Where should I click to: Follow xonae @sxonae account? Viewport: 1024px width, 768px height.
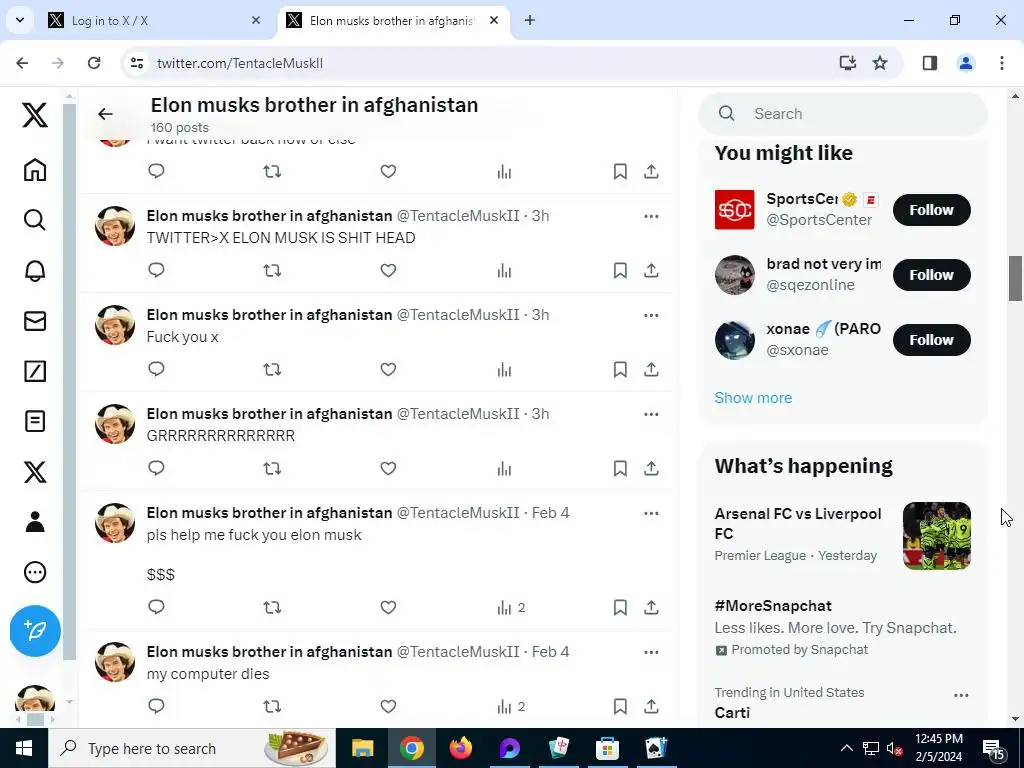931,340
